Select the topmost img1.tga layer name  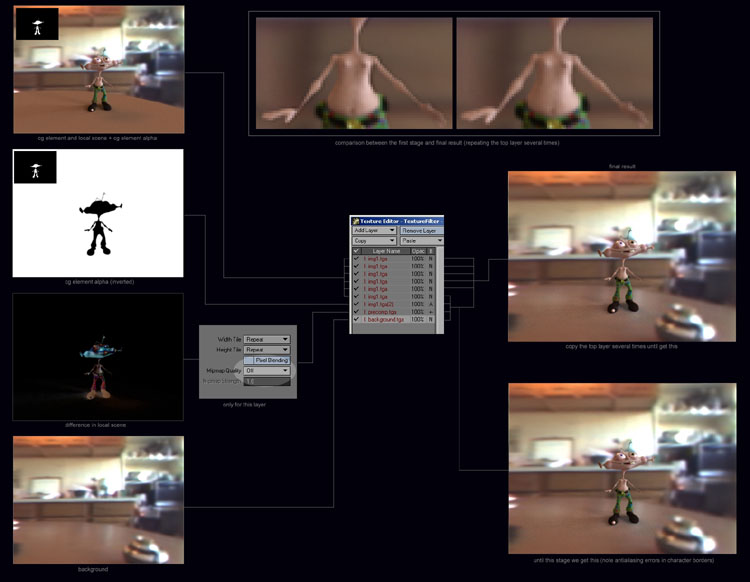(377, 259)
